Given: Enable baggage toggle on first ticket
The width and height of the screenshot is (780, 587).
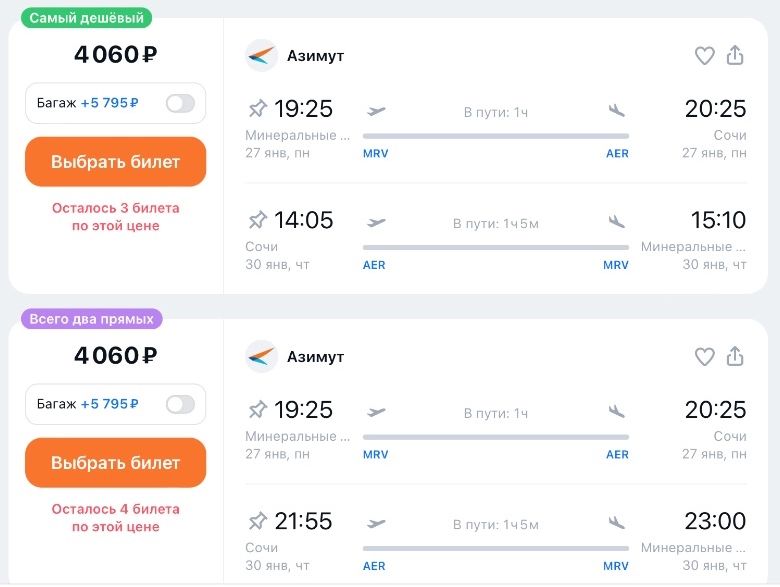Looking at the screenshot, I should click(x=180, y=103).
